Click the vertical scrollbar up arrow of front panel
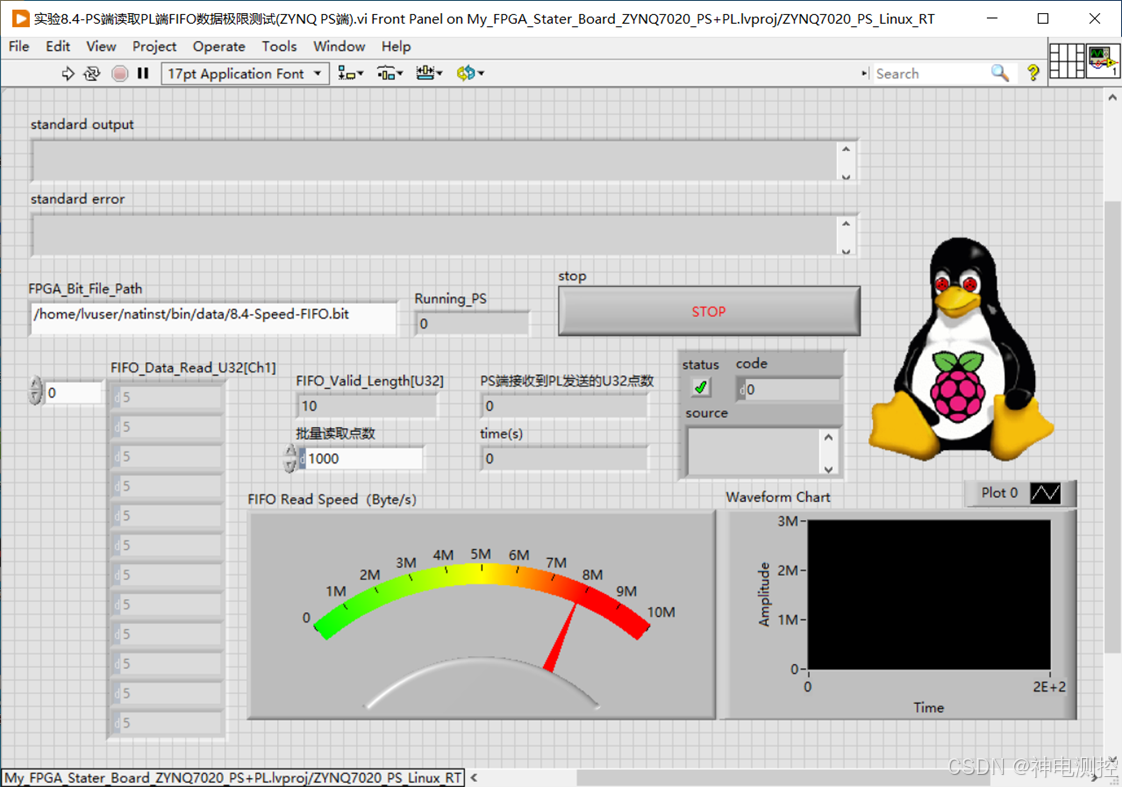 [x=1112, y=97]
